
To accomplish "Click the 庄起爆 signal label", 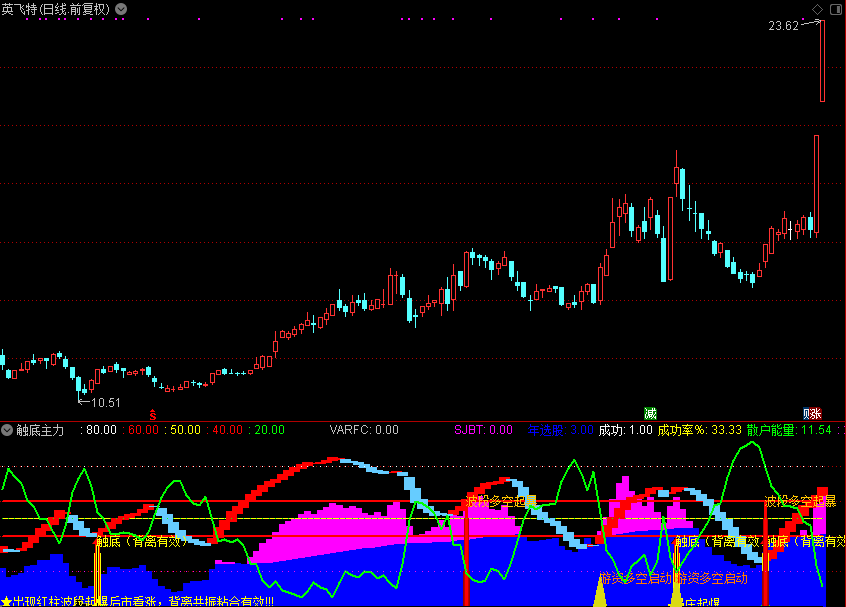I will coord(702,602).
